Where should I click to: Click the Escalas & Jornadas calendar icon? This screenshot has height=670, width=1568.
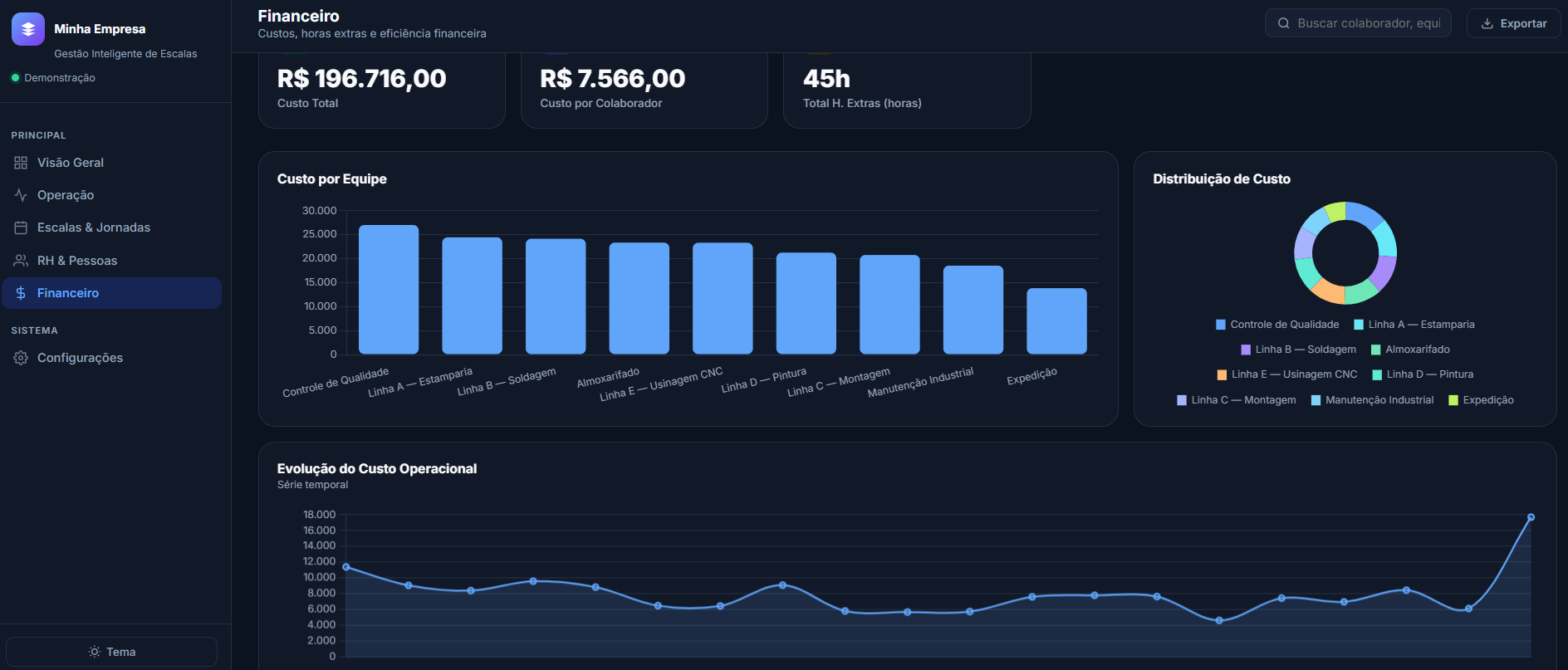click(21, 227)
